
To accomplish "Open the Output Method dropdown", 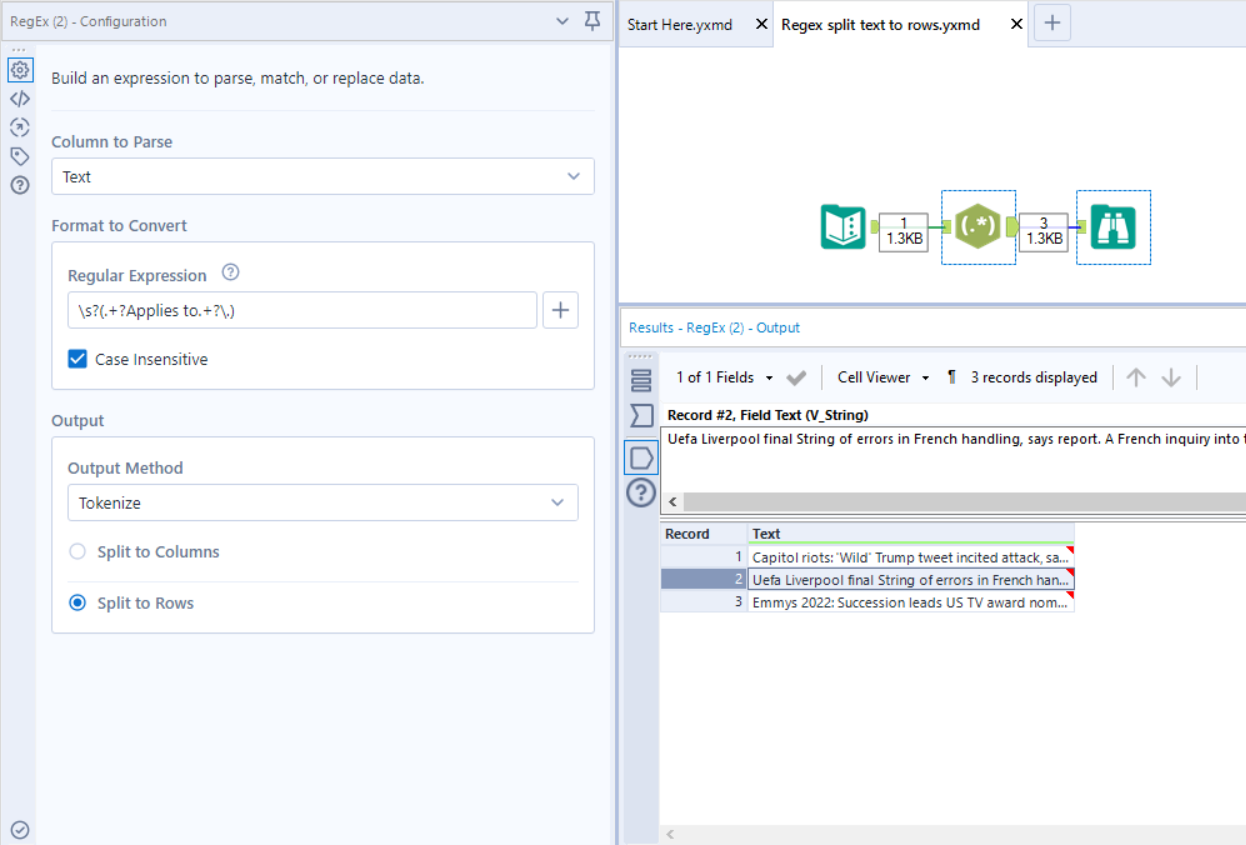I will tap(322, 502).
